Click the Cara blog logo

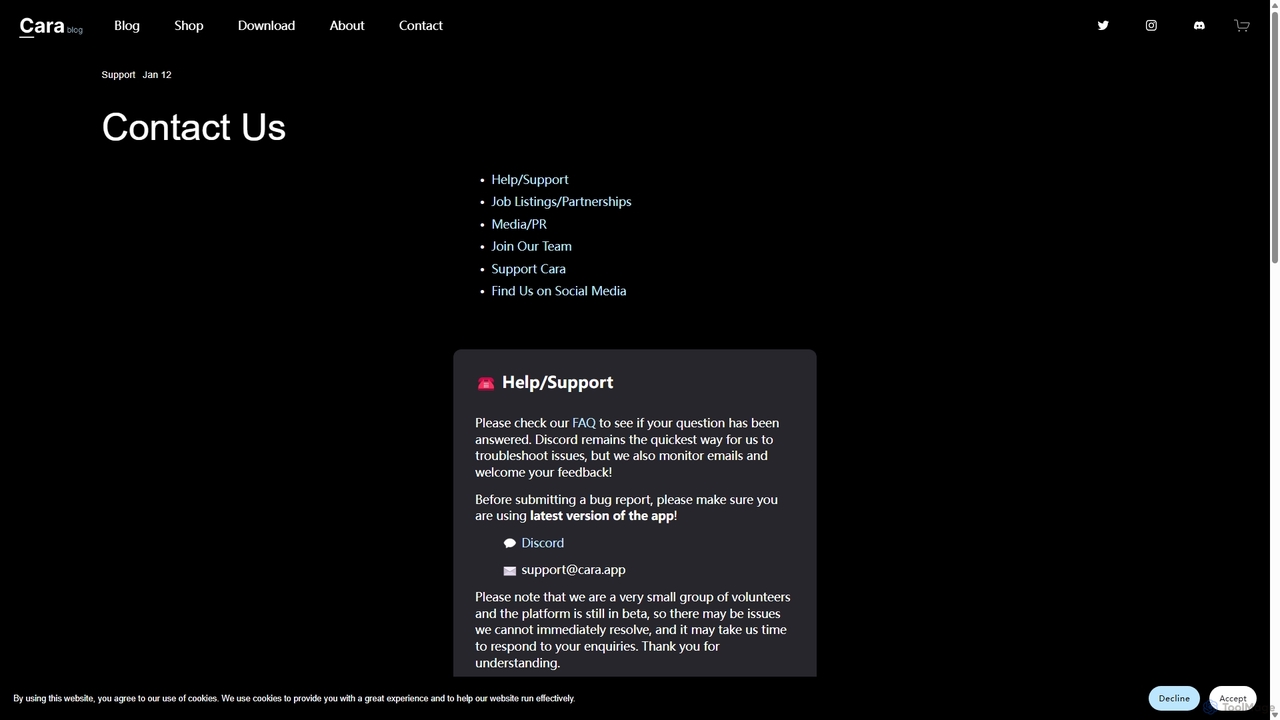pyautogui.click(x=51, y=27)
